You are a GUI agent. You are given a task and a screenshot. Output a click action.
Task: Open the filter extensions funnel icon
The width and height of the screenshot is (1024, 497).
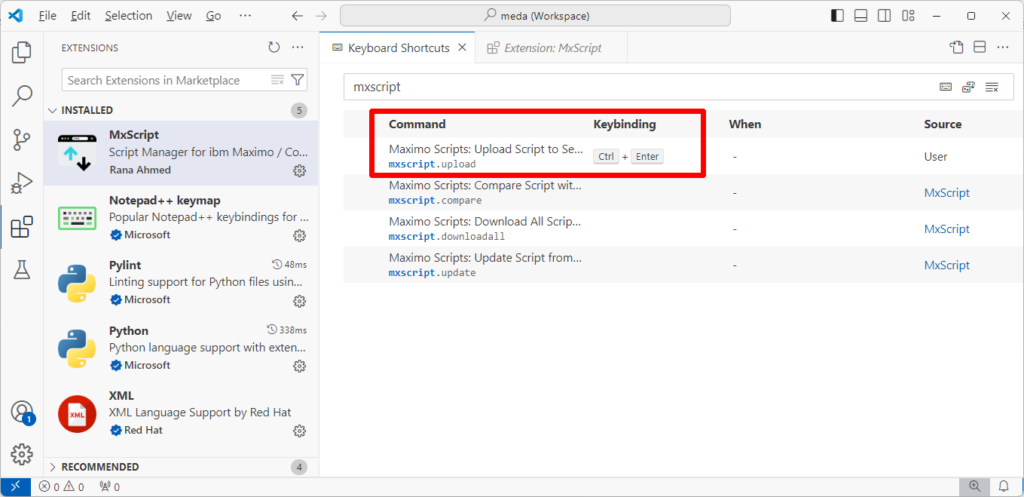pos(297,80)
